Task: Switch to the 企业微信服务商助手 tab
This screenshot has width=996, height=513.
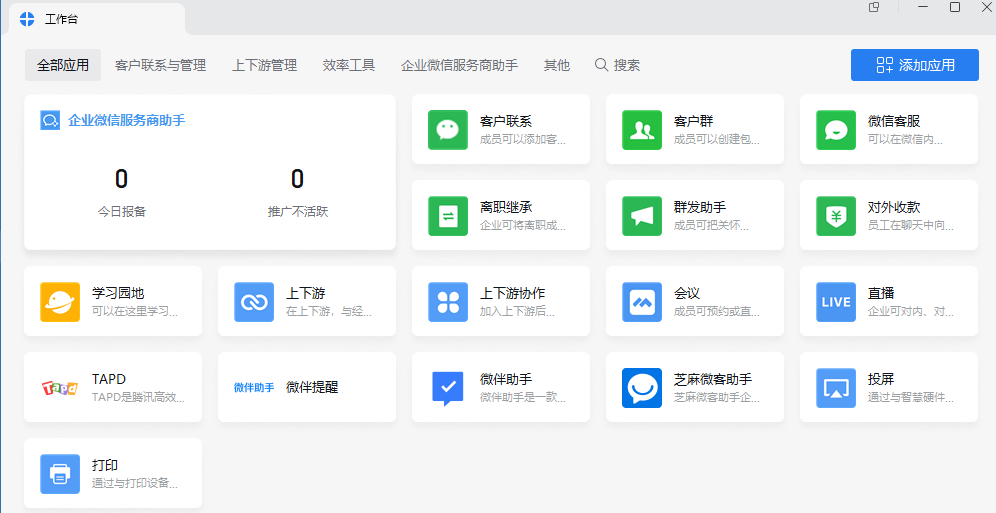Action: [459, 65]
